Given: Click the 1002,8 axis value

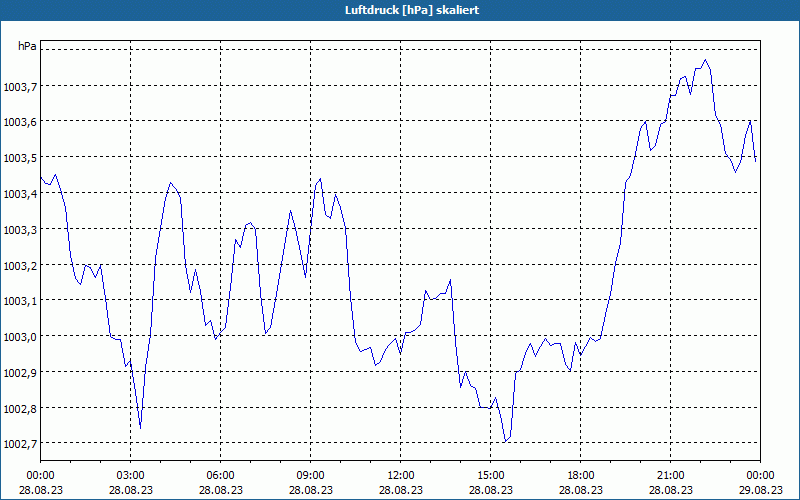Looking at the screenshot, I should [x=20, y=409].
